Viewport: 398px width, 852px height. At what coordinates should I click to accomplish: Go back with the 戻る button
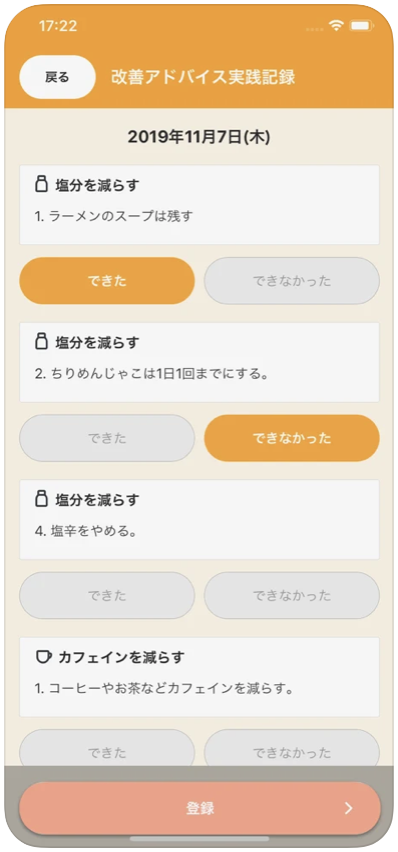[x=58, y=77]
